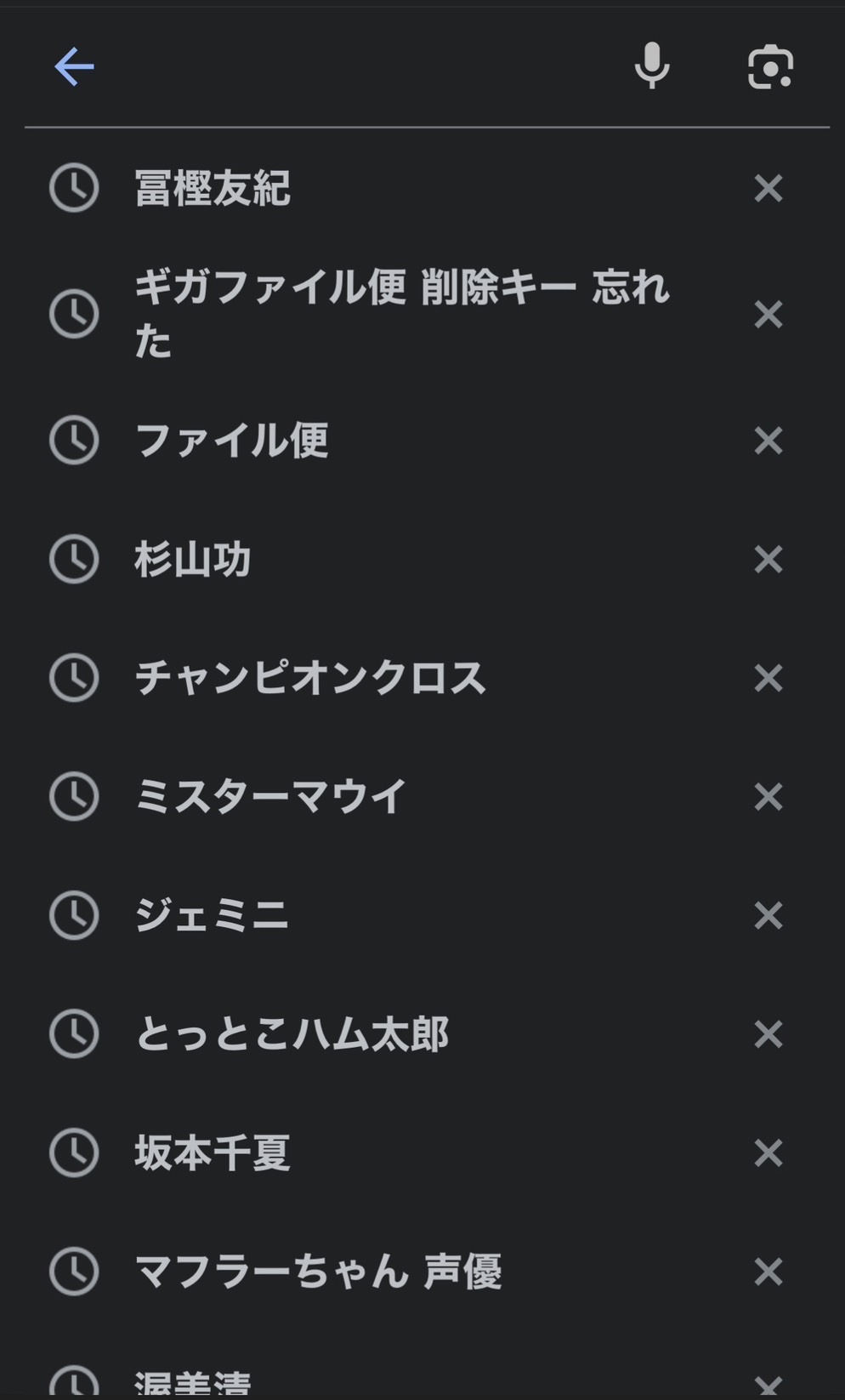Select the ファイル便 suggestion
This screenshot has height=1400, width=845.
(x=231, y=441)
